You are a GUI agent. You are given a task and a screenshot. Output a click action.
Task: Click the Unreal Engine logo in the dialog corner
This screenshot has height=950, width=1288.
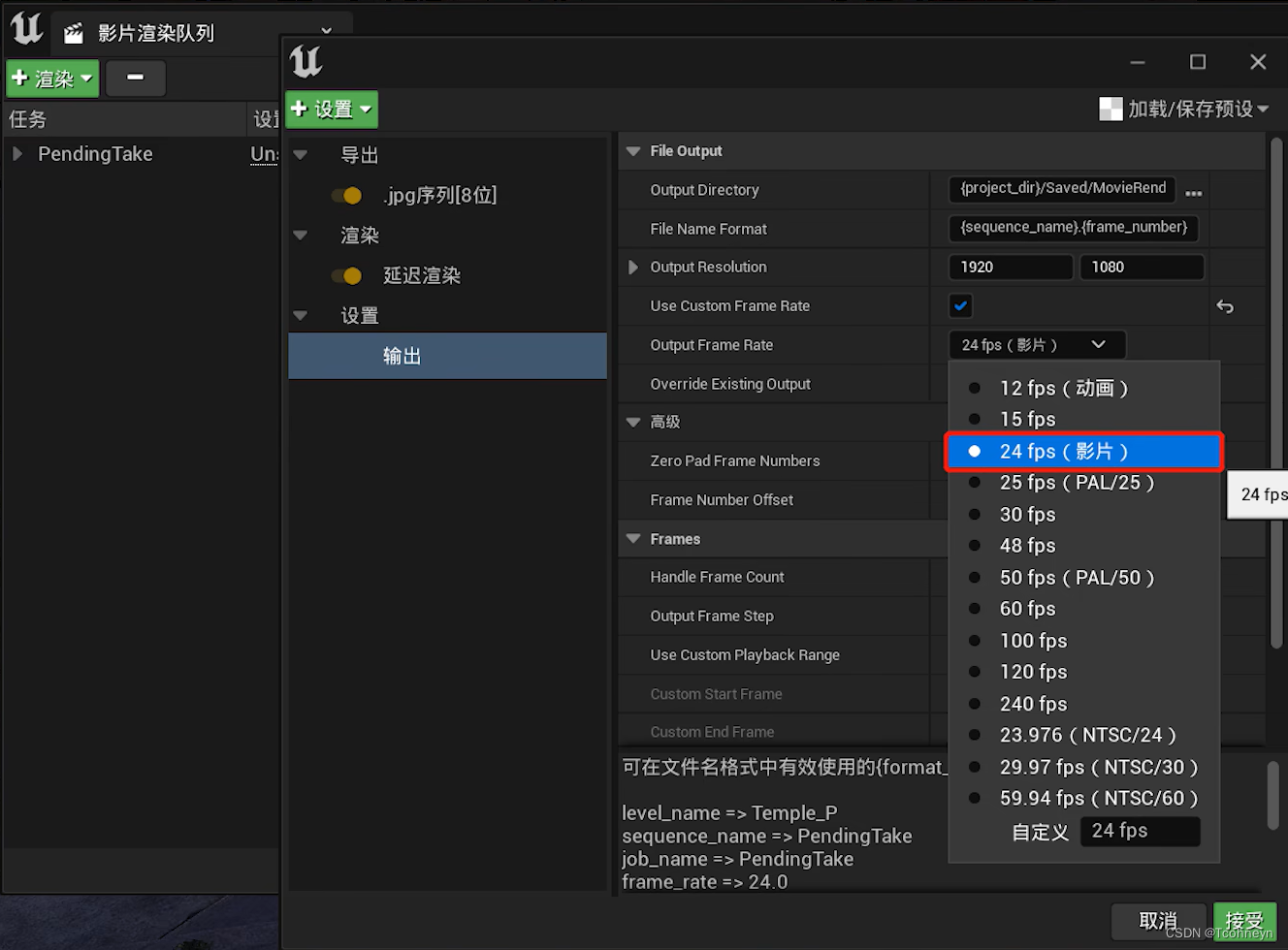pos(305,62)
